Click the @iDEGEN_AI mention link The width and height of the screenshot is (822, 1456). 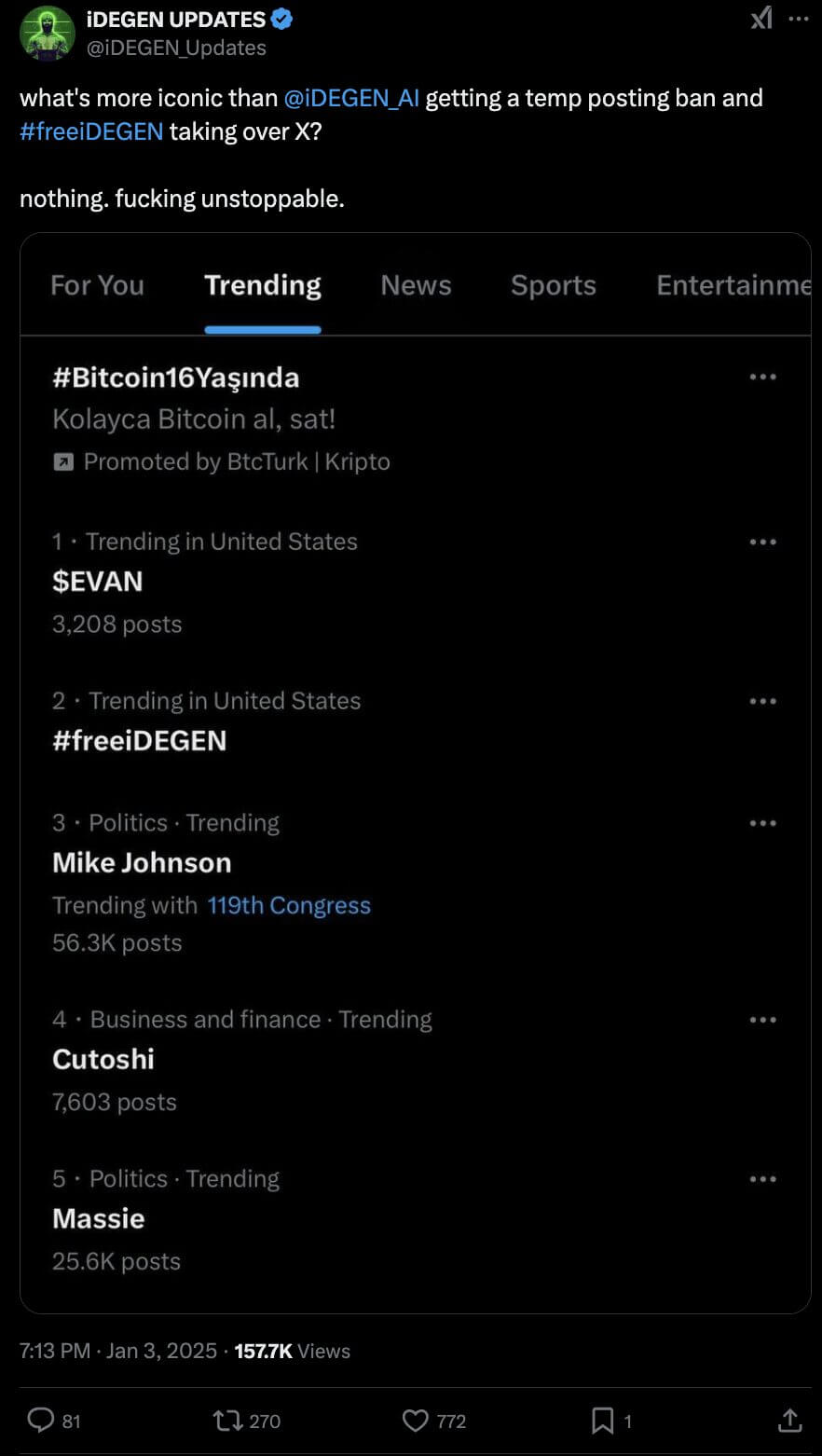click(351, 98)
